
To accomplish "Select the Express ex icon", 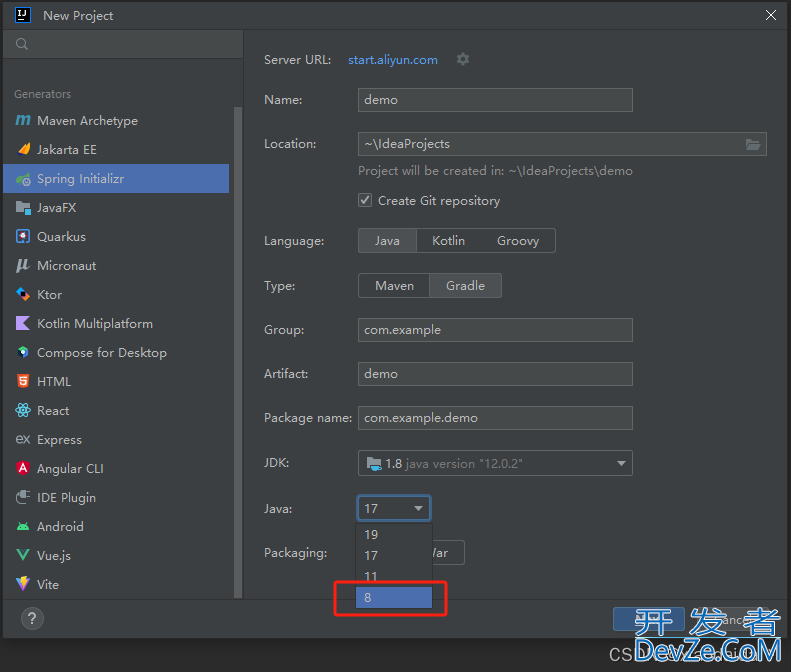I will [x=23, y=439].
